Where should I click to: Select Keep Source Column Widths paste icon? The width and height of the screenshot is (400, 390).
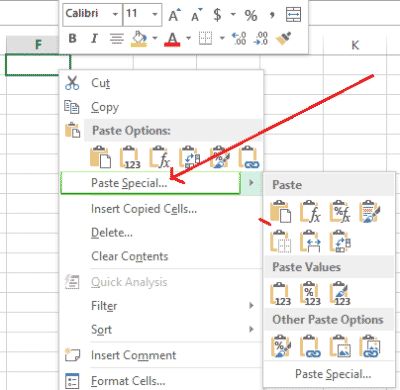310,242
